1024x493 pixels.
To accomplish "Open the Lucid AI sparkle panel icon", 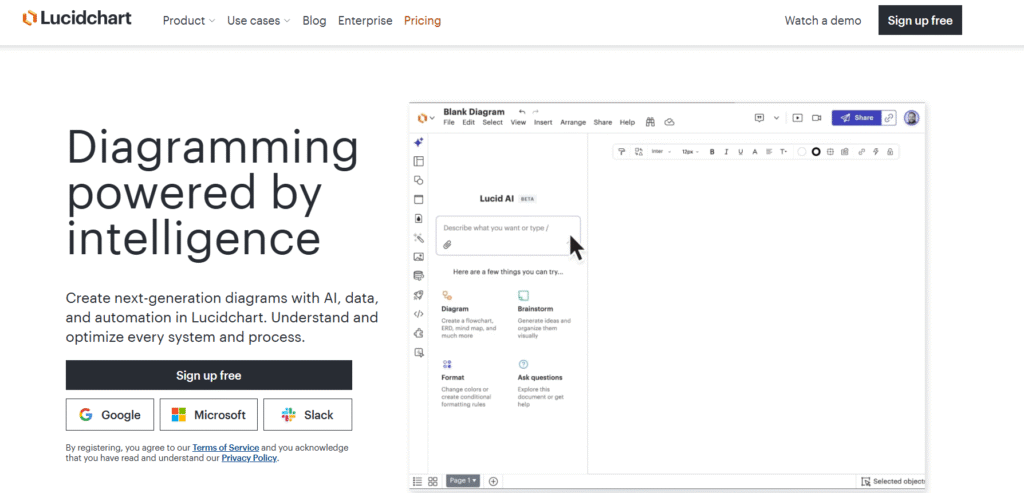I will (x=418, y=142).
